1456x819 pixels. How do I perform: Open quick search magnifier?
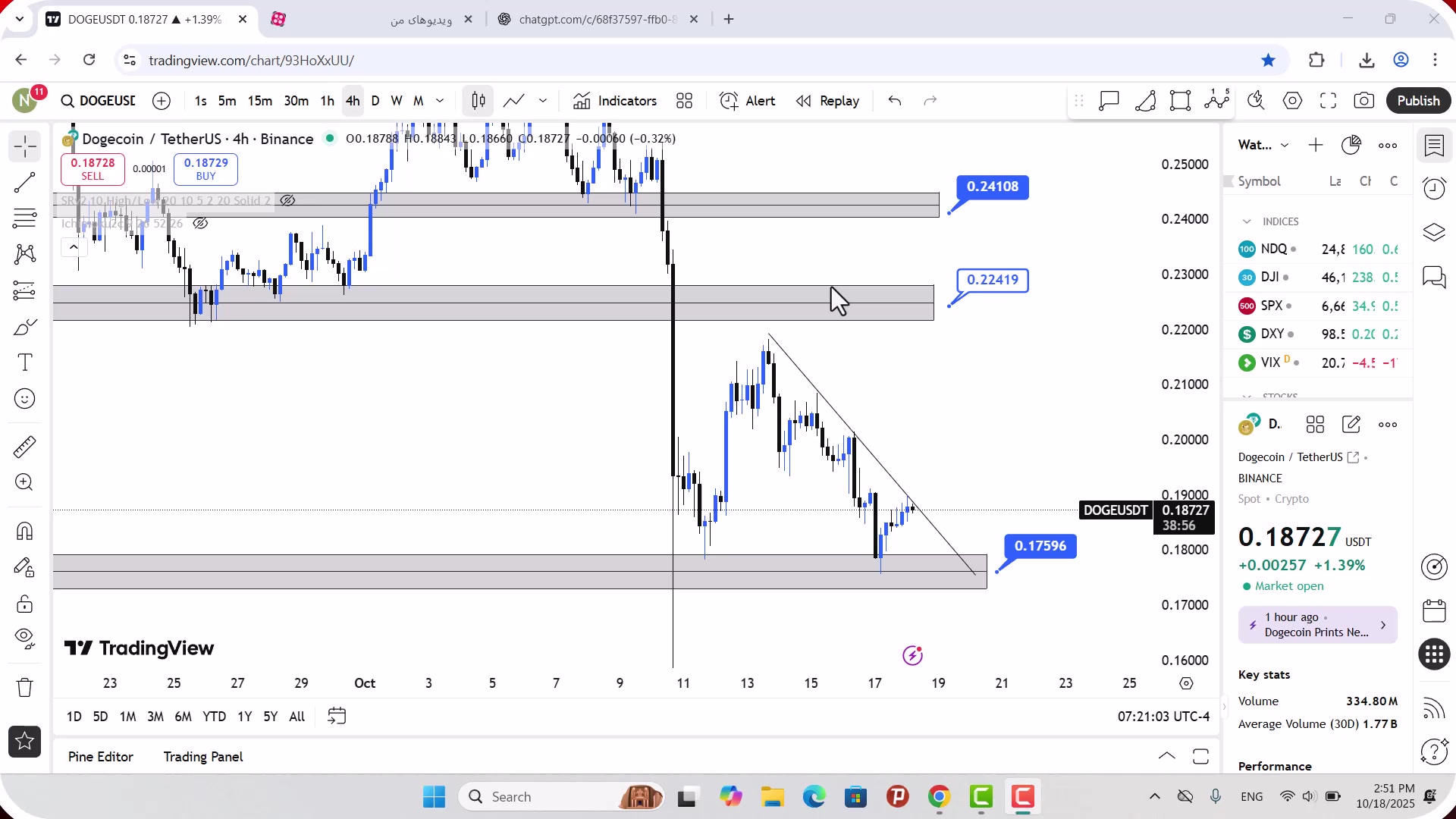pos(1256,101)
